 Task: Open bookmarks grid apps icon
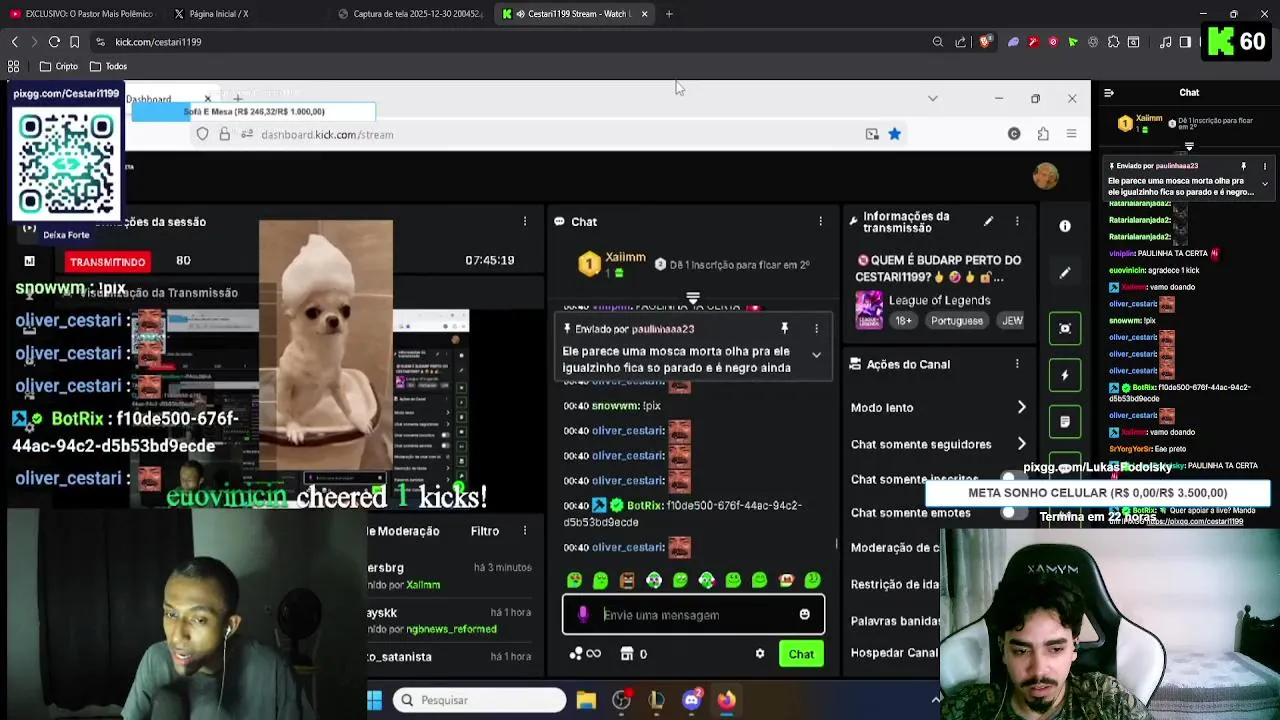(x=14, y=66)
